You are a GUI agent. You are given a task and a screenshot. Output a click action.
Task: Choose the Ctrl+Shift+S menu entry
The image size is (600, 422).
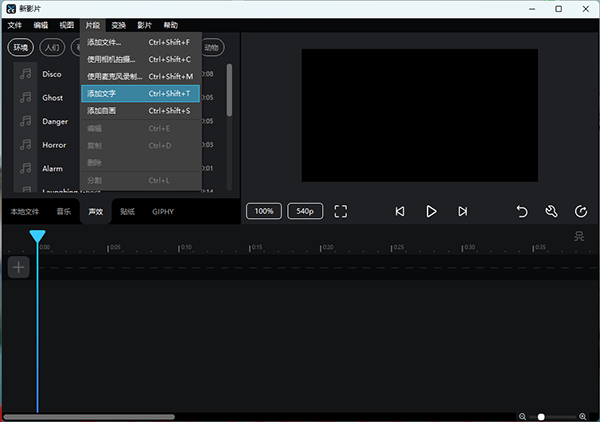(140, 111)
